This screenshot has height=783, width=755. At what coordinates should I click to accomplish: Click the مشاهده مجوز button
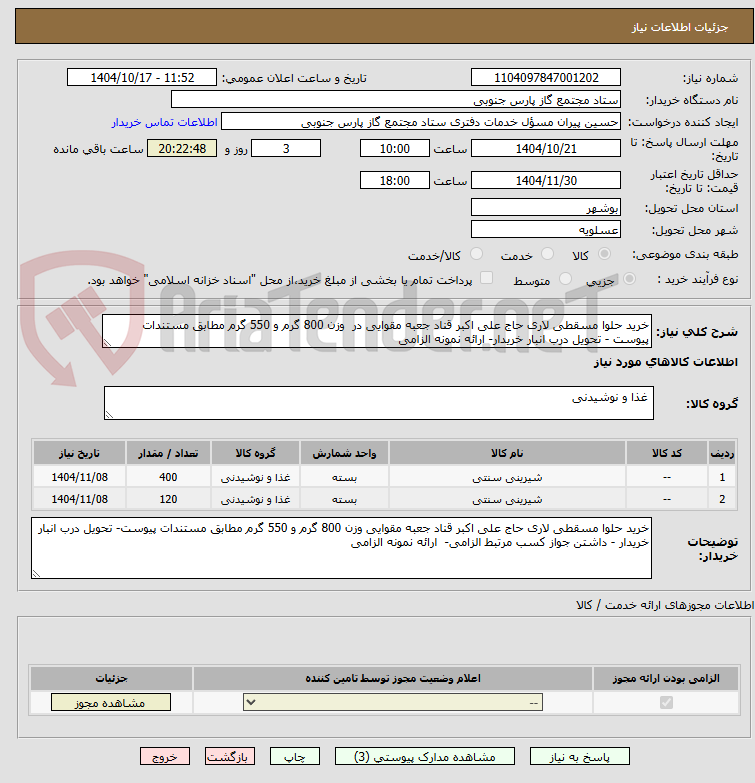(x=110, y=703)
